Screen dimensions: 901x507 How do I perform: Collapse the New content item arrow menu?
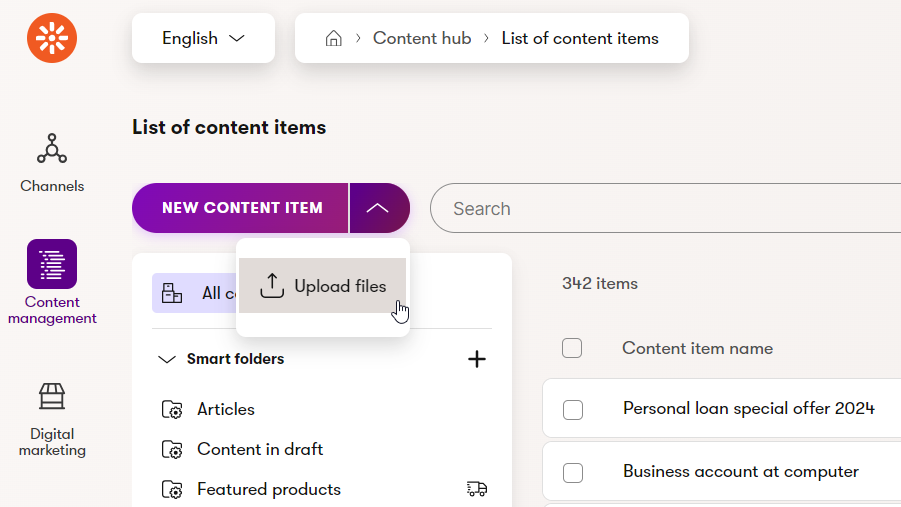[378, 208]
